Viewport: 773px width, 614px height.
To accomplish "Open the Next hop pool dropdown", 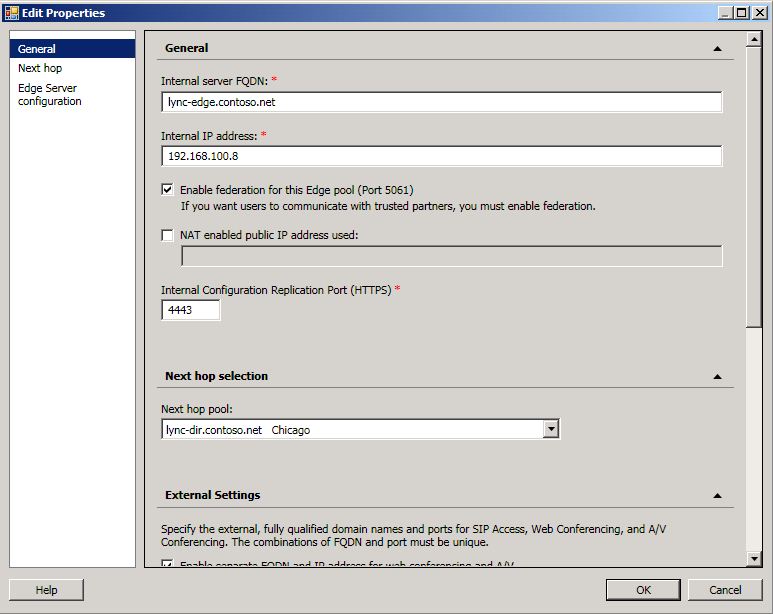I will pos(551,429).
